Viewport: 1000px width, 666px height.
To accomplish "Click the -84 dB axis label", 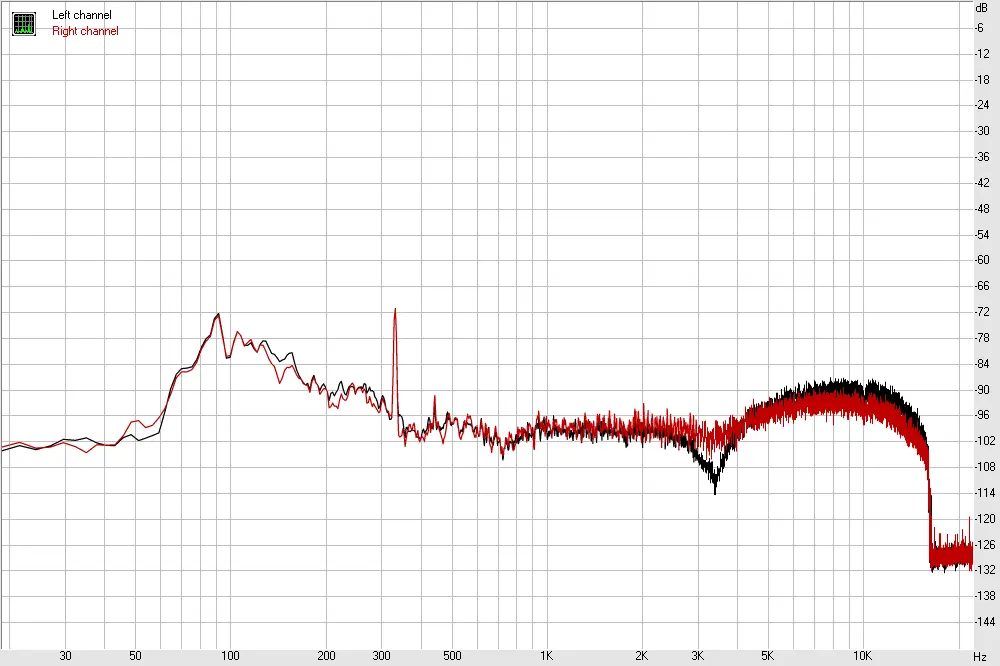I will tap(982, 364).
